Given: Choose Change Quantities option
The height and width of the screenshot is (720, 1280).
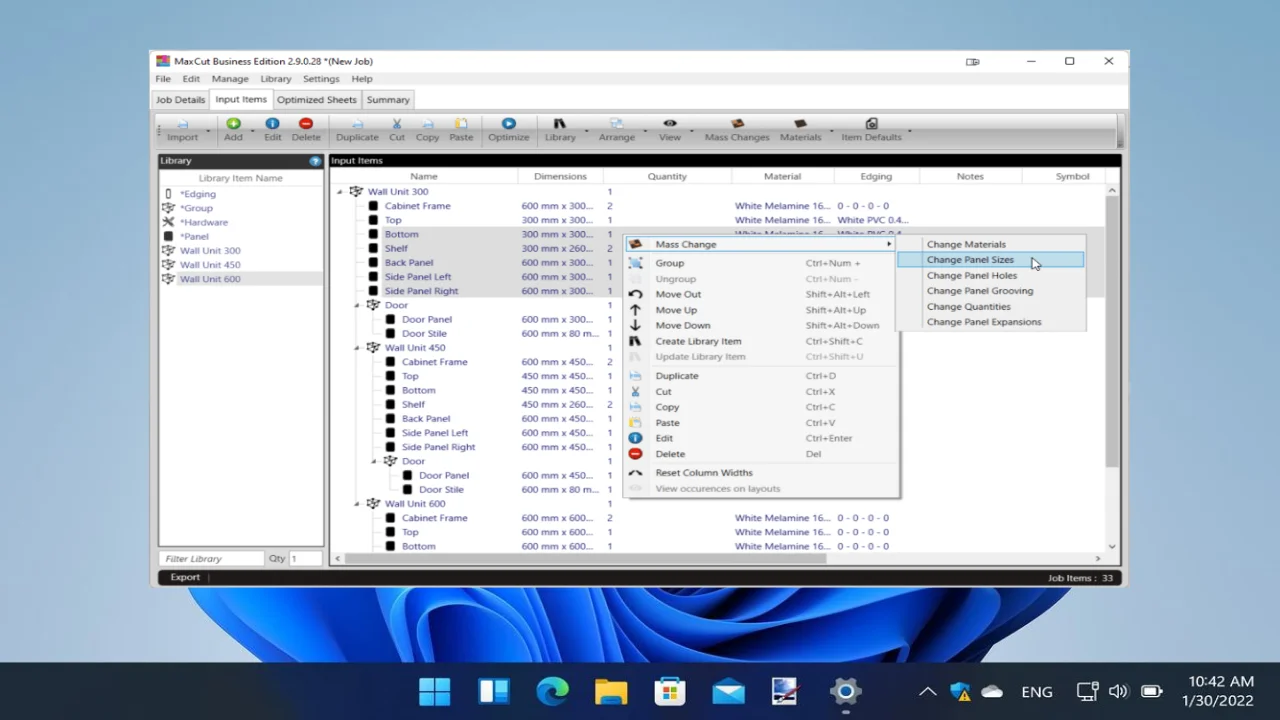Looking at the screenshot, I should 990,307.
